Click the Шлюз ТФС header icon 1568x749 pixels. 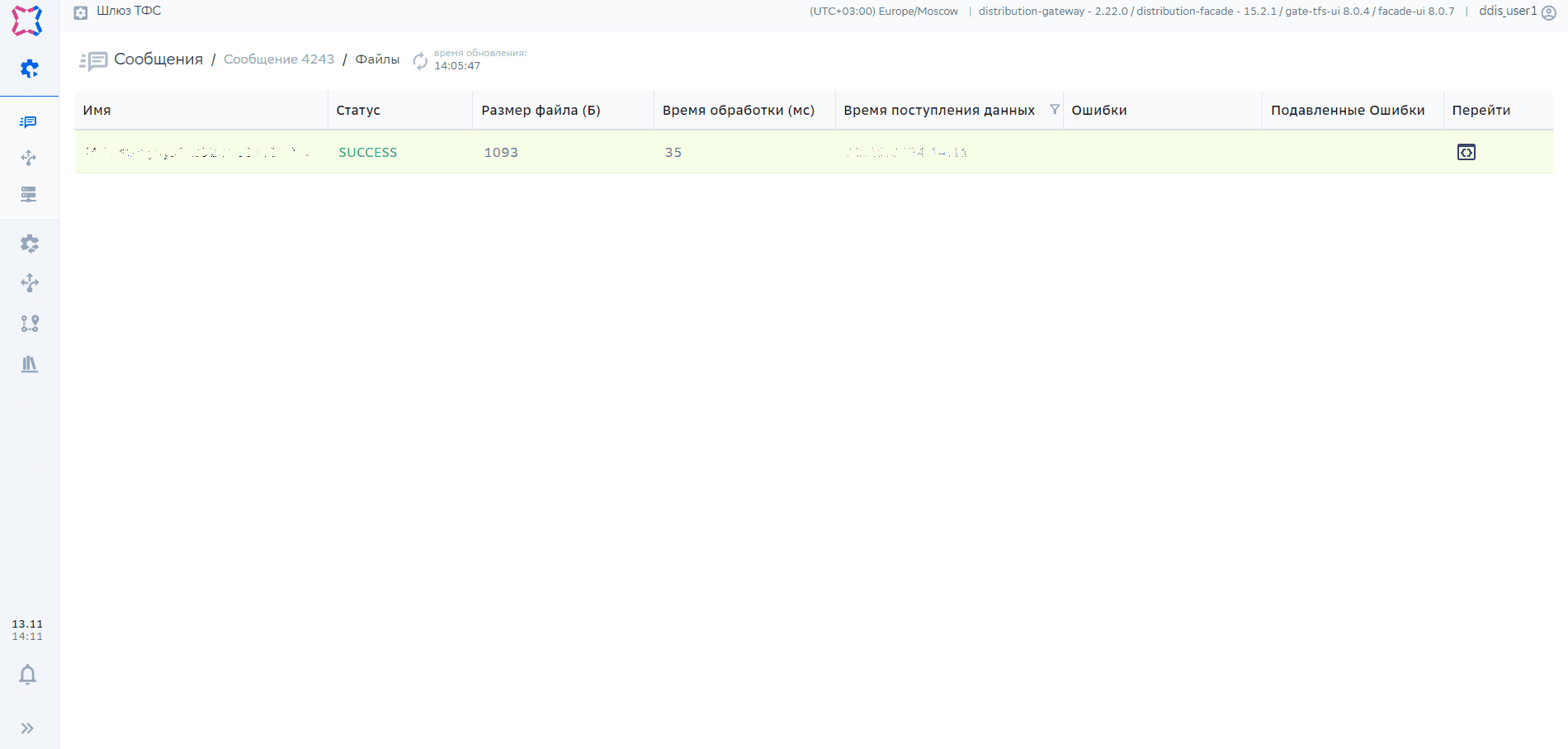tap(81, 12)
